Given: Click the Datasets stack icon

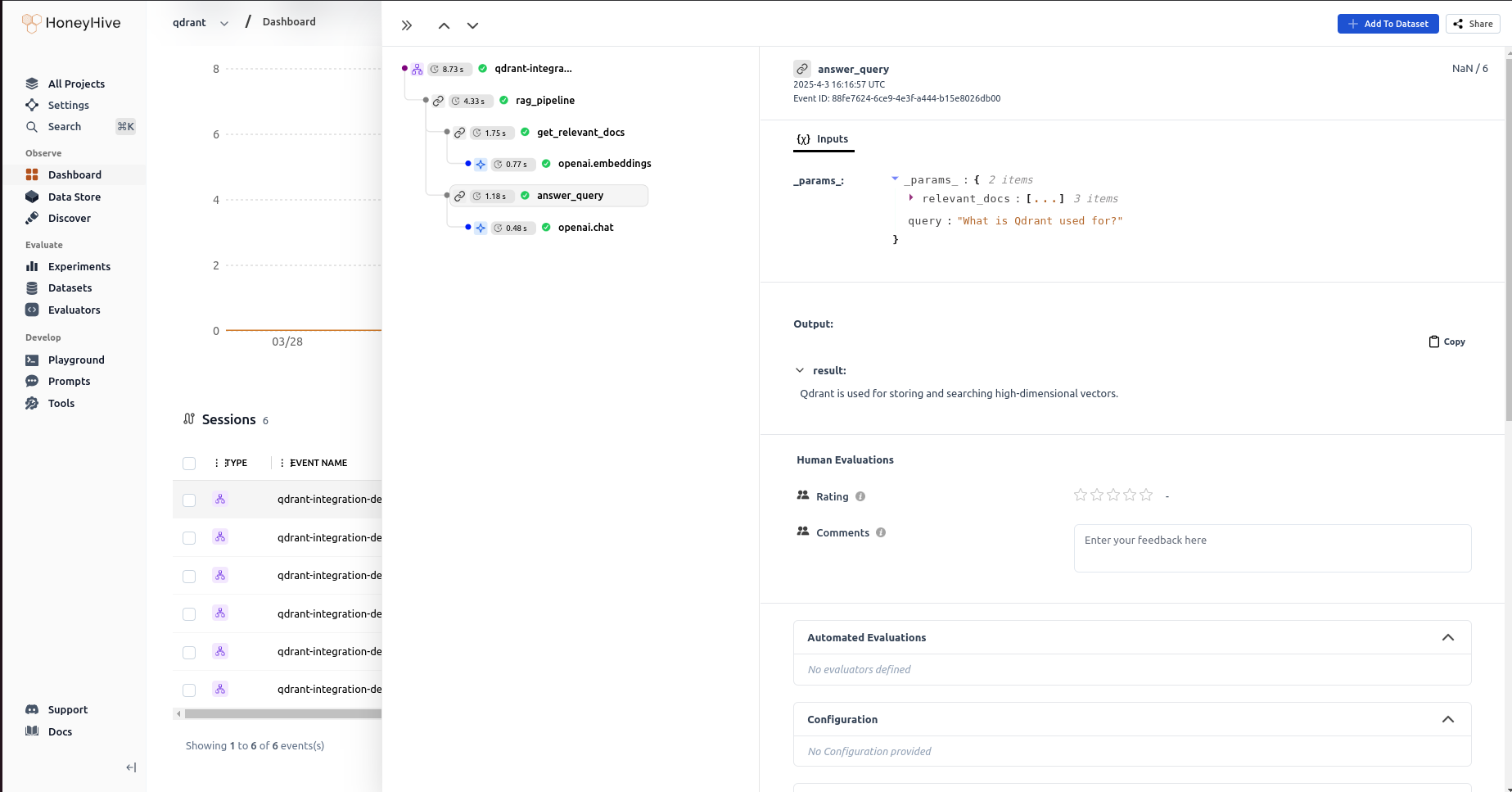Looking at the screenshot, I should [32, 287].
